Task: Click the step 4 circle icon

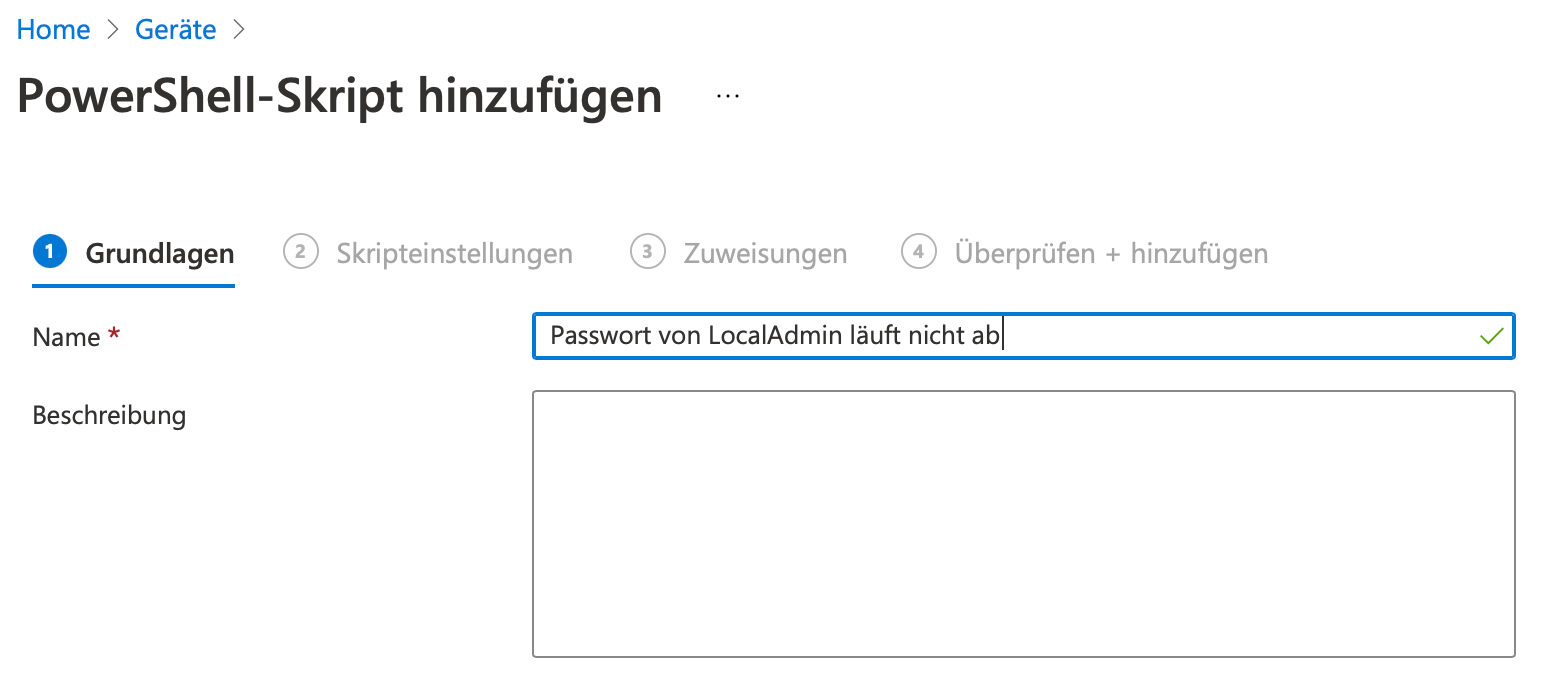Action: click(919, 253)
